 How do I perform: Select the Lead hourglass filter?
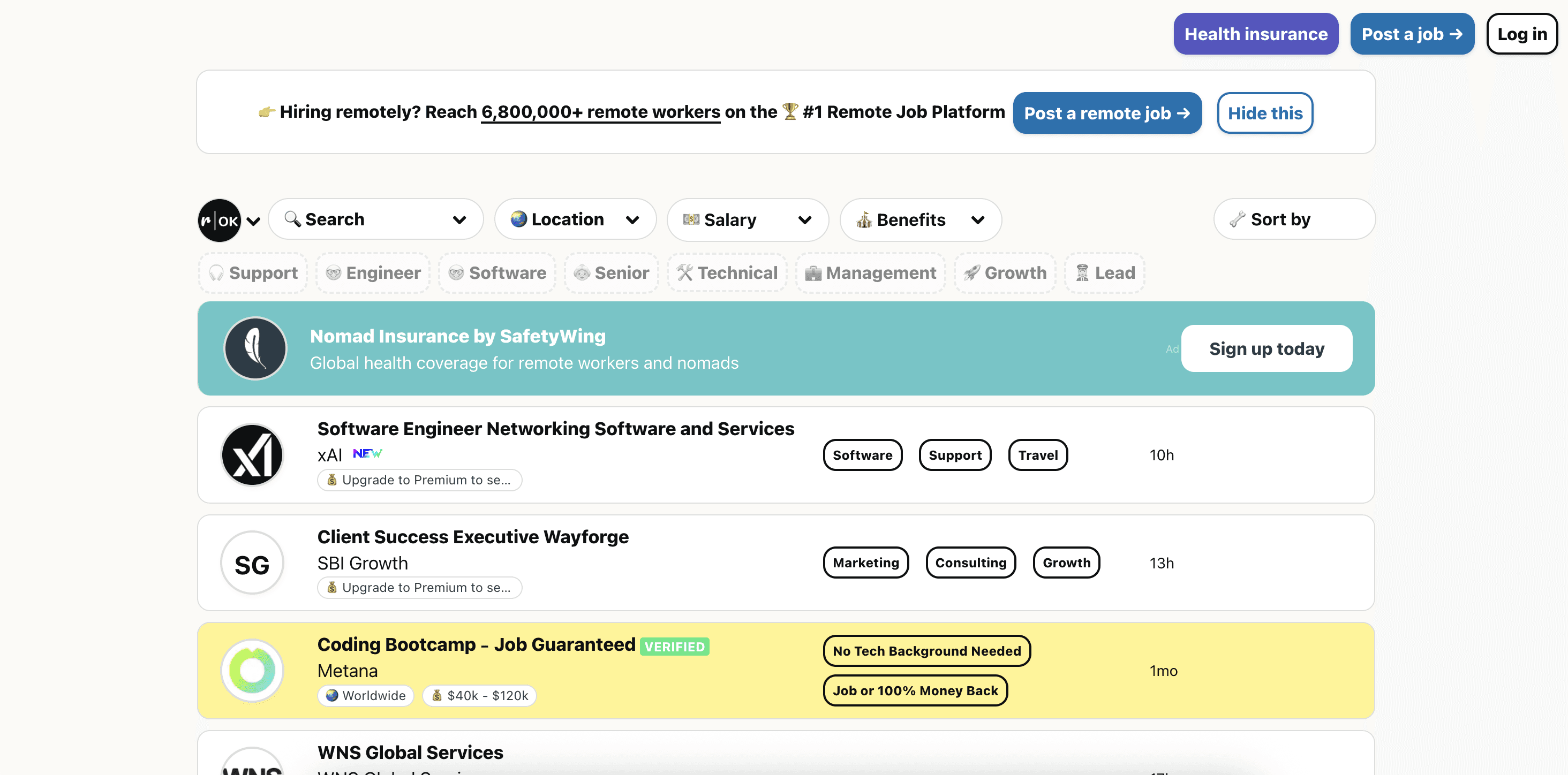tap(1104, 272)
